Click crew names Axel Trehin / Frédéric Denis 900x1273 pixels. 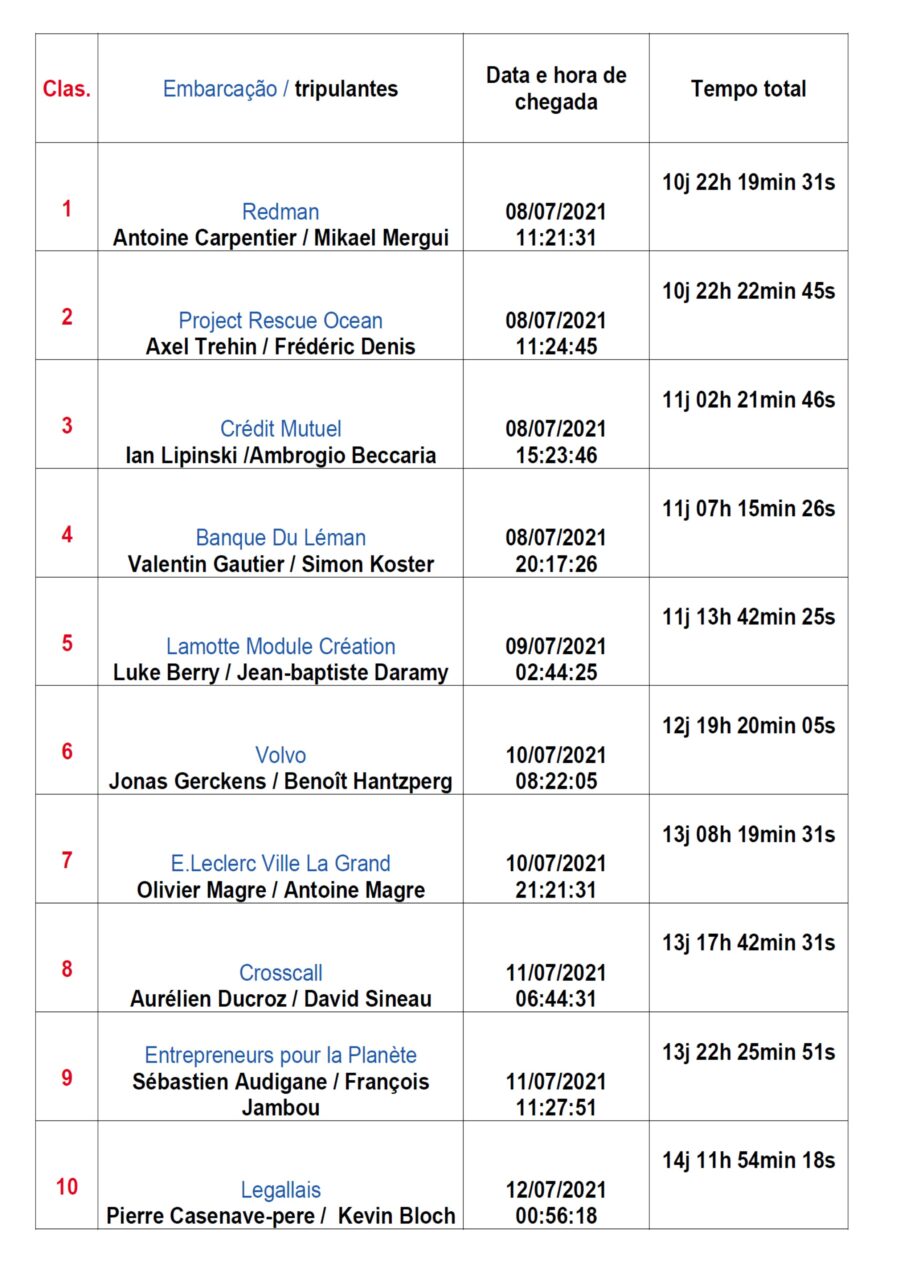[x=280, y=347]
